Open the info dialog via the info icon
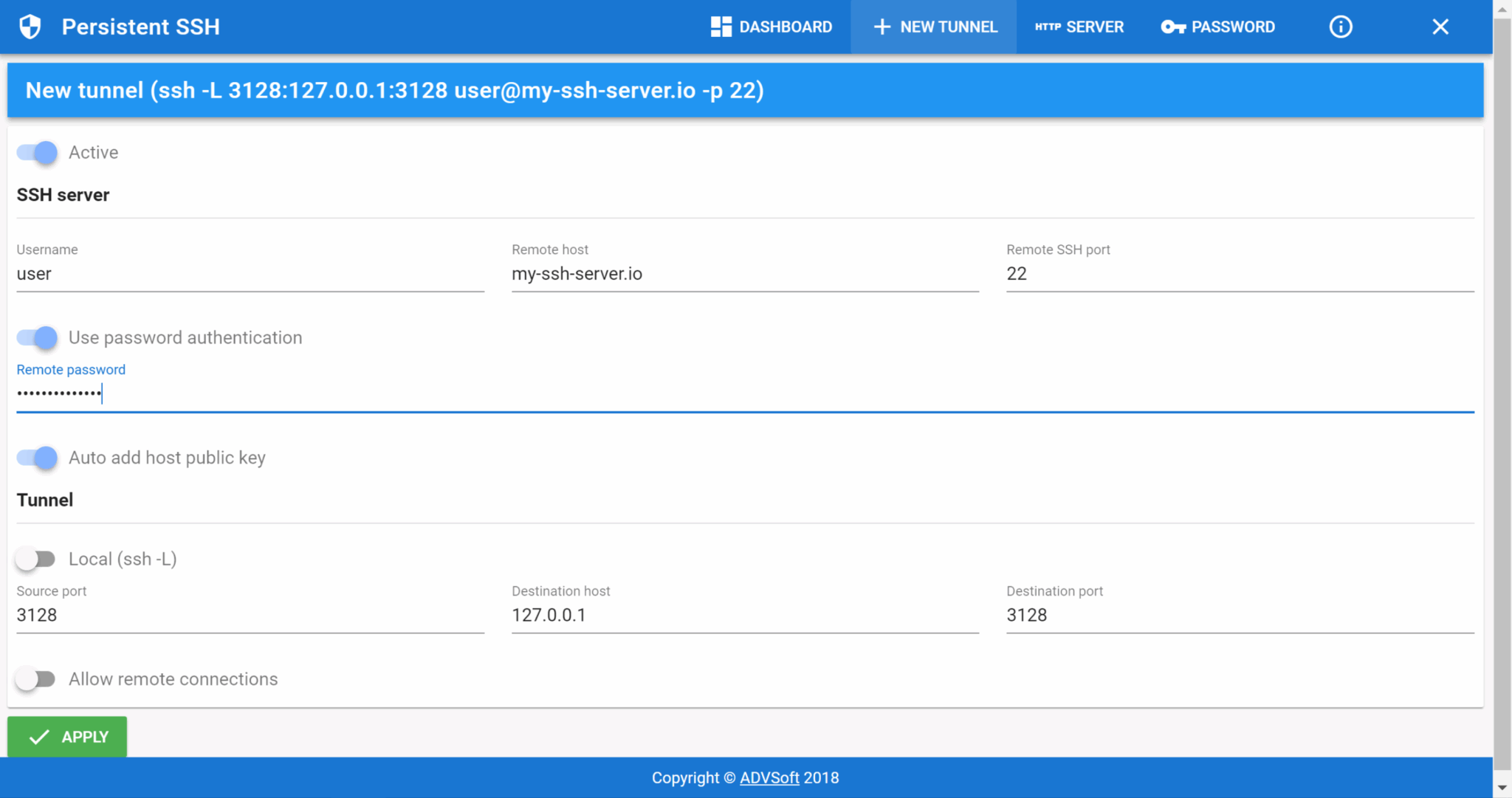 pos(1340,27)
